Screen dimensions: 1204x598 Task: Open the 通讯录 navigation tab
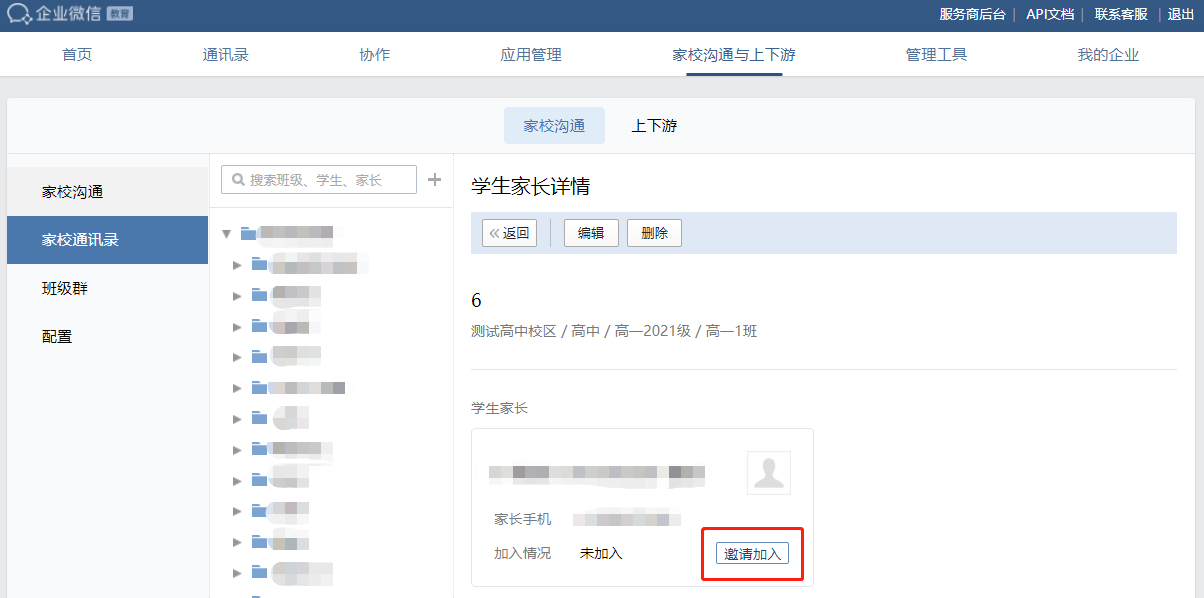(x=225, y=55)
